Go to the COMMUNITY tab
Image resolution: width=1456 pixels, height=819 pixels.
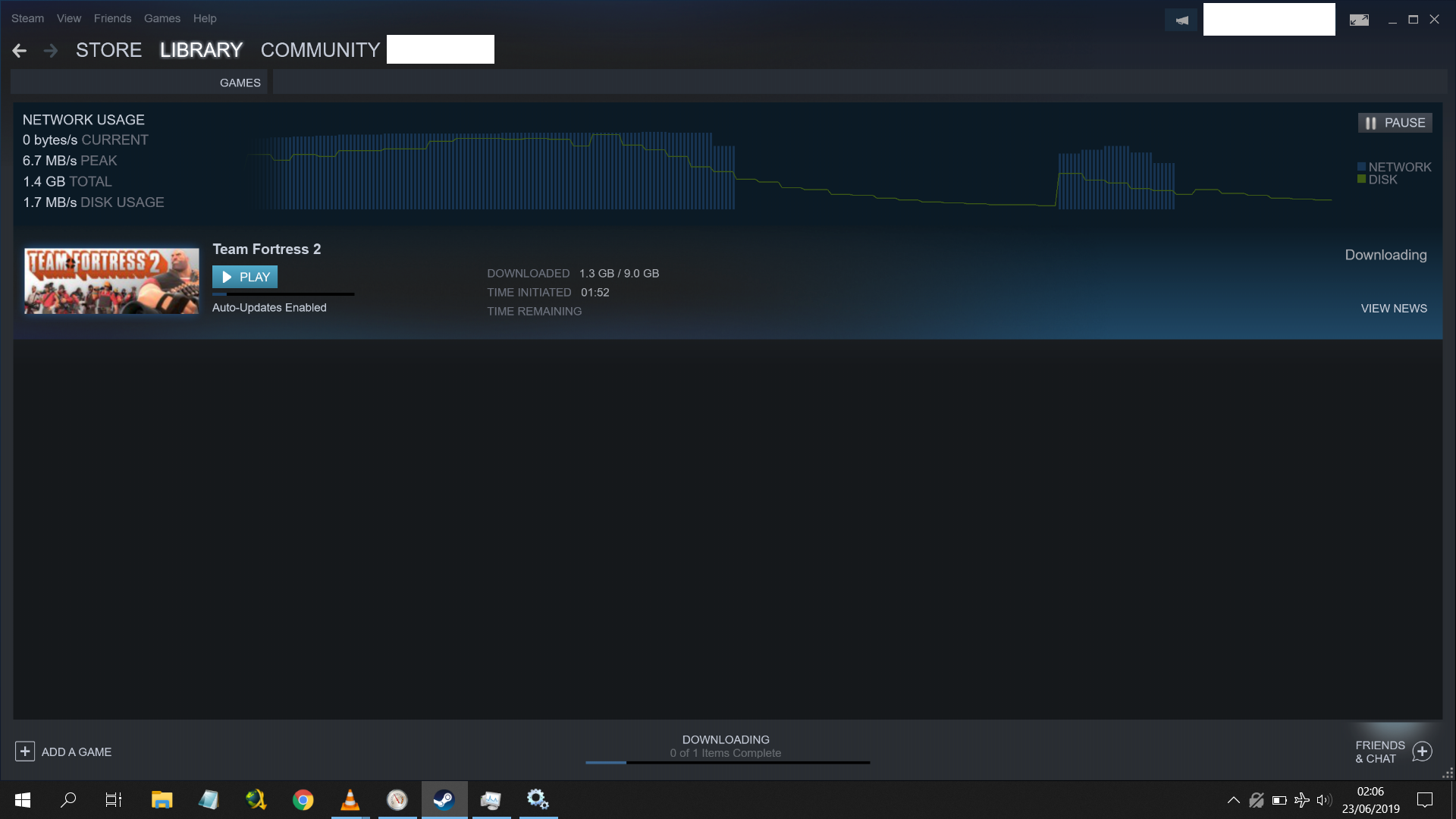320,50
